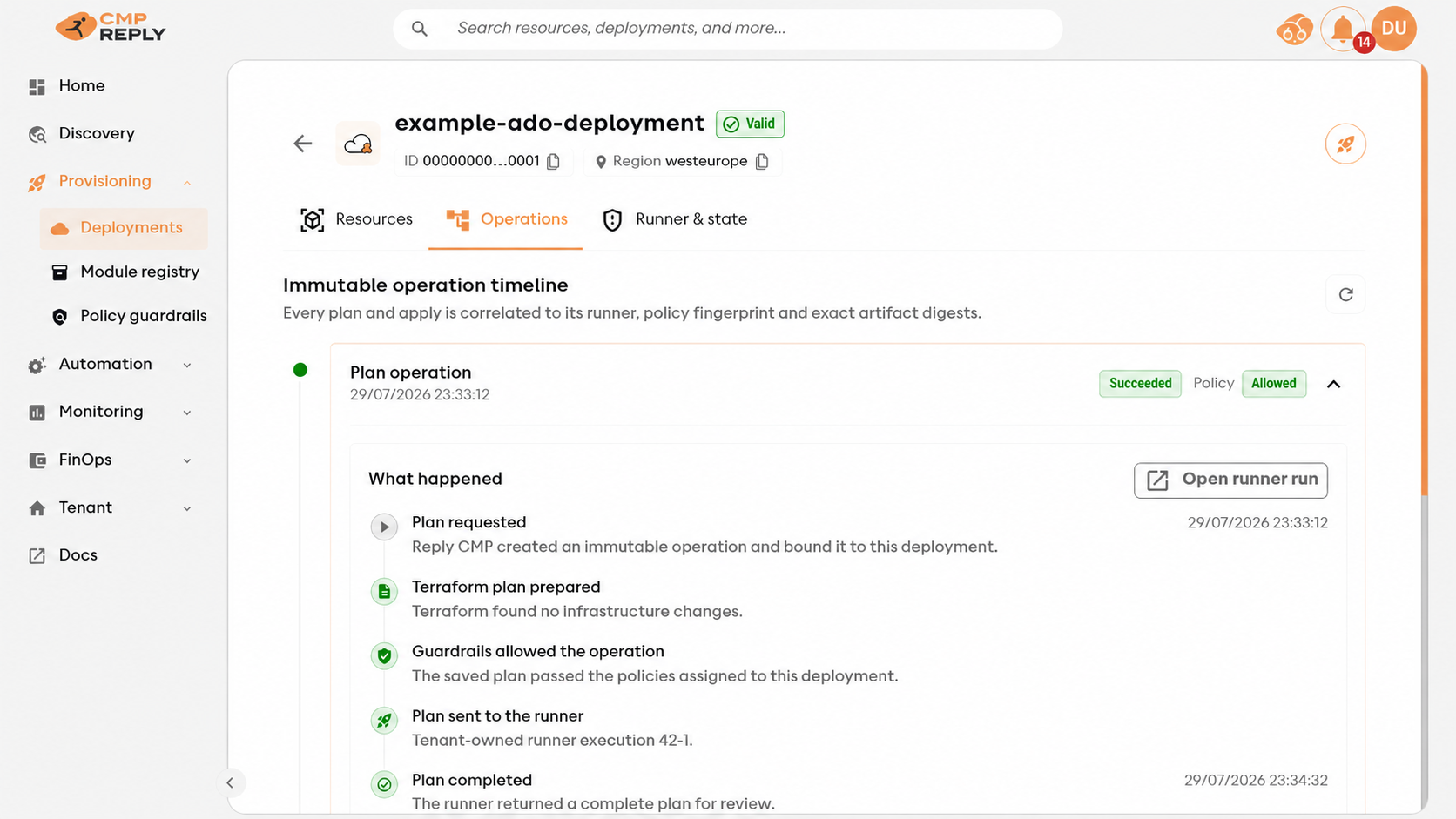This screenshot has width=1456, height=819.
Task: Click the back arrow icon
Action: (303, 144)
